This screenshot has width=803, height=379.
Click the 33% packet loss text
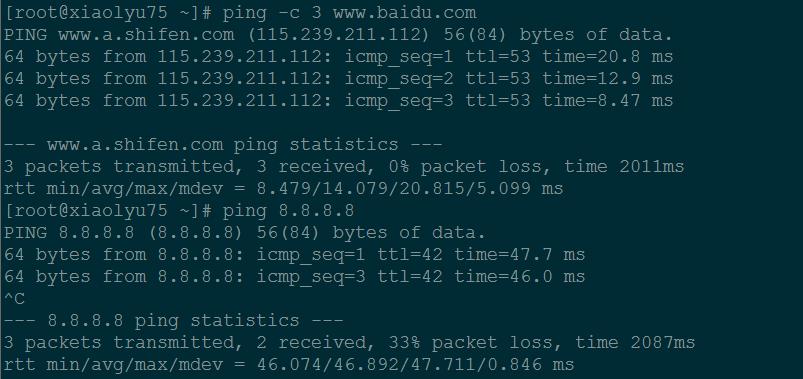(471, 343)
